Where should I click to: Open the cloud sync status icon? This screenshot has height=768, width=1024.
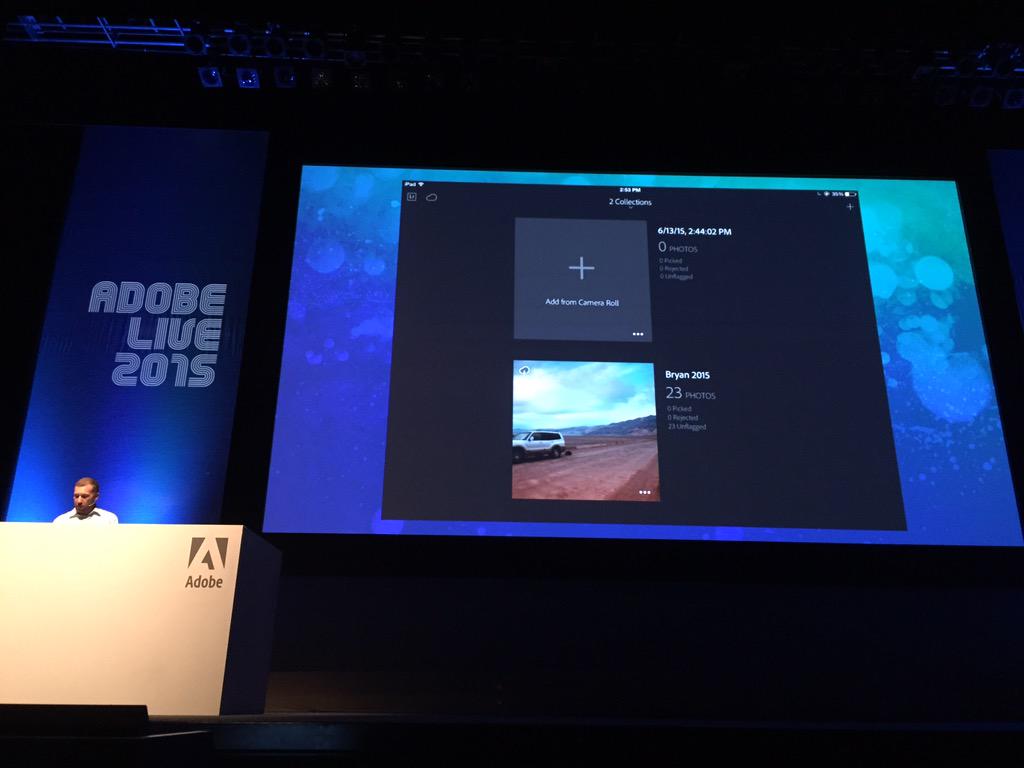click(x=432, y=197)
